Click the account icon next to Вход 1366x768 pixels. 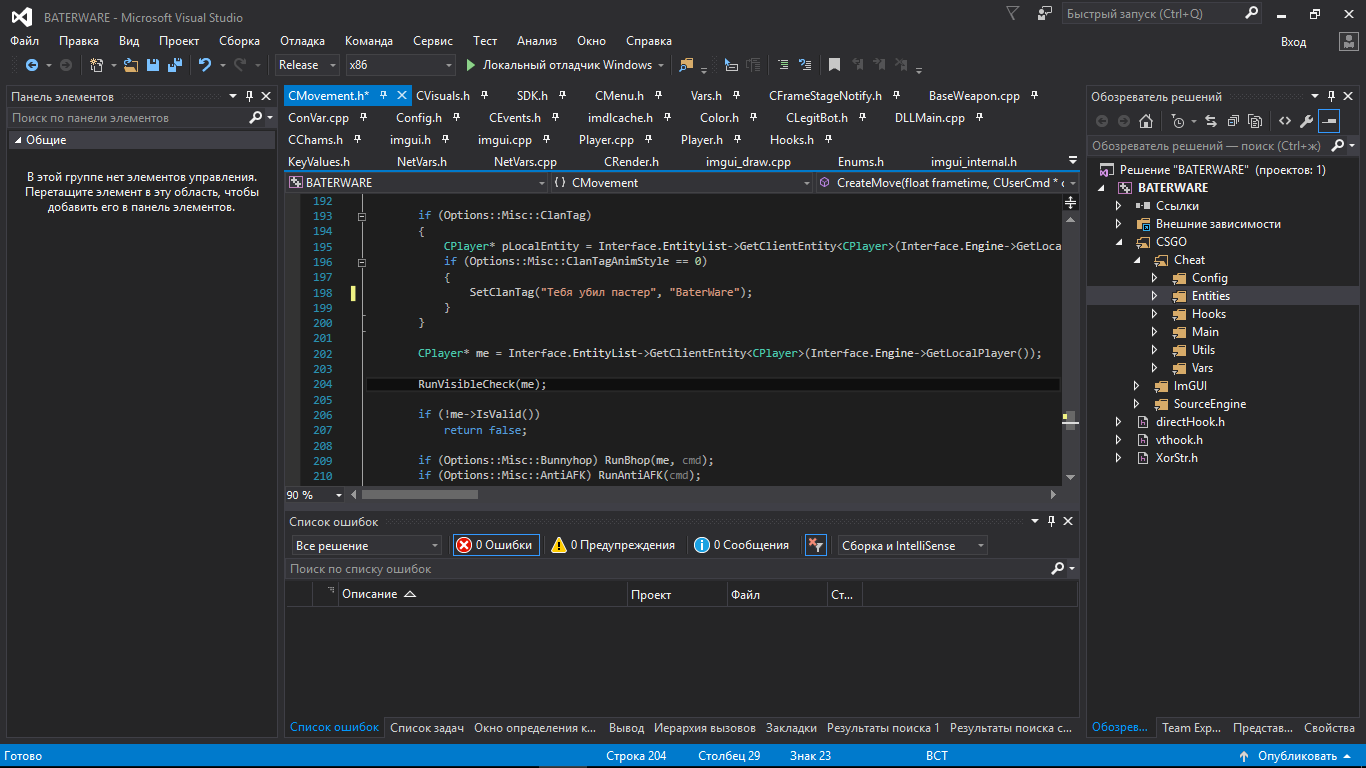1347,41
